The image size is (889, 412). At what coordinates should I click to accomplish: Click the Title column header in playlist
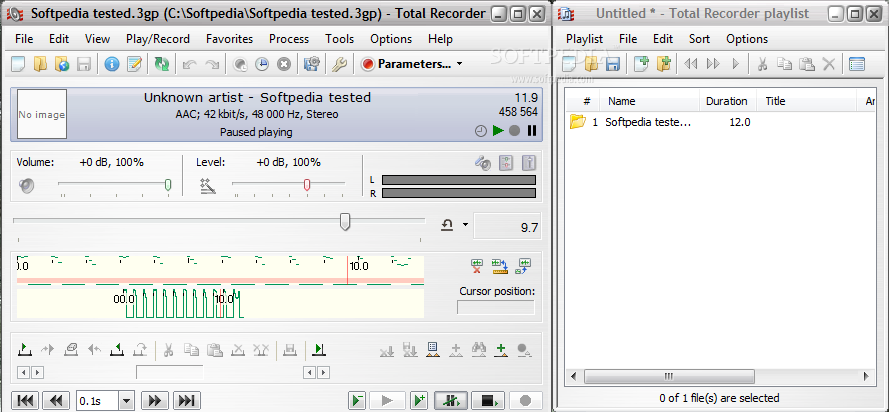point(807,101)
